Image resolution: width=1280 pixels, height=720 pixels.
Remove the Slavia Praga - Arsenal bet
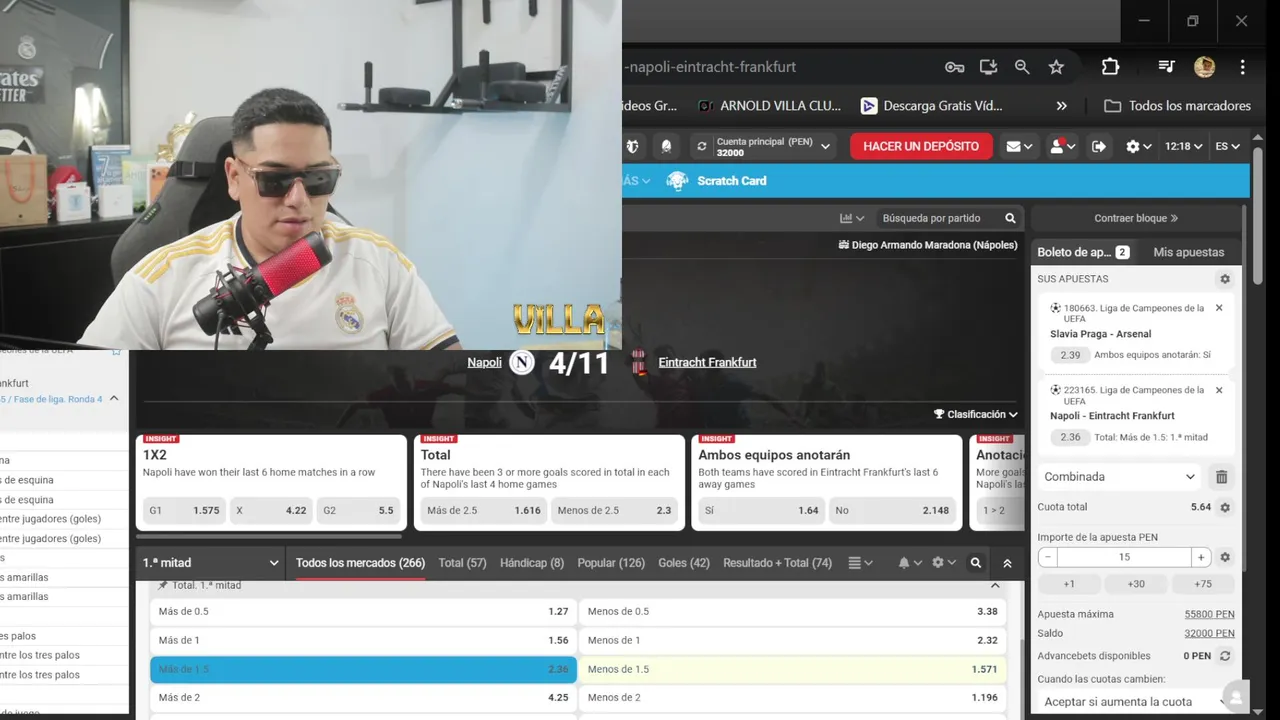tap(1219, 308)
